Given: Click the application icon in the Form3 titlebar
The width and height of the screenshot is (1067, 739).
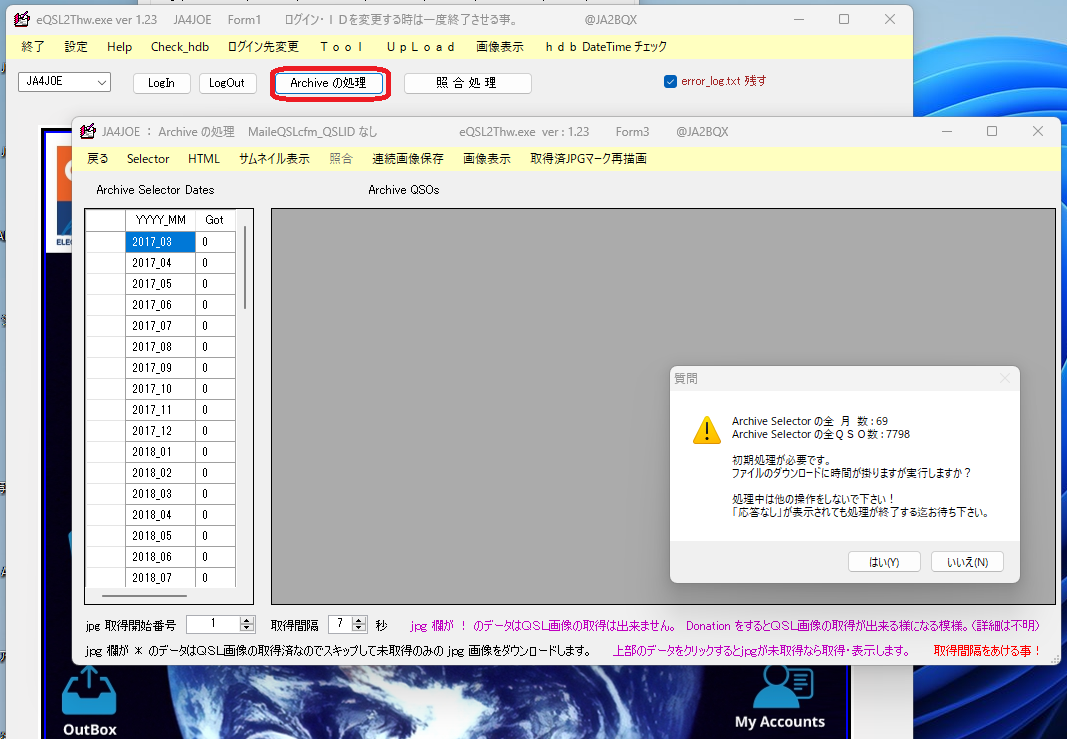Looking at the screenshot, I should [89, 131].
